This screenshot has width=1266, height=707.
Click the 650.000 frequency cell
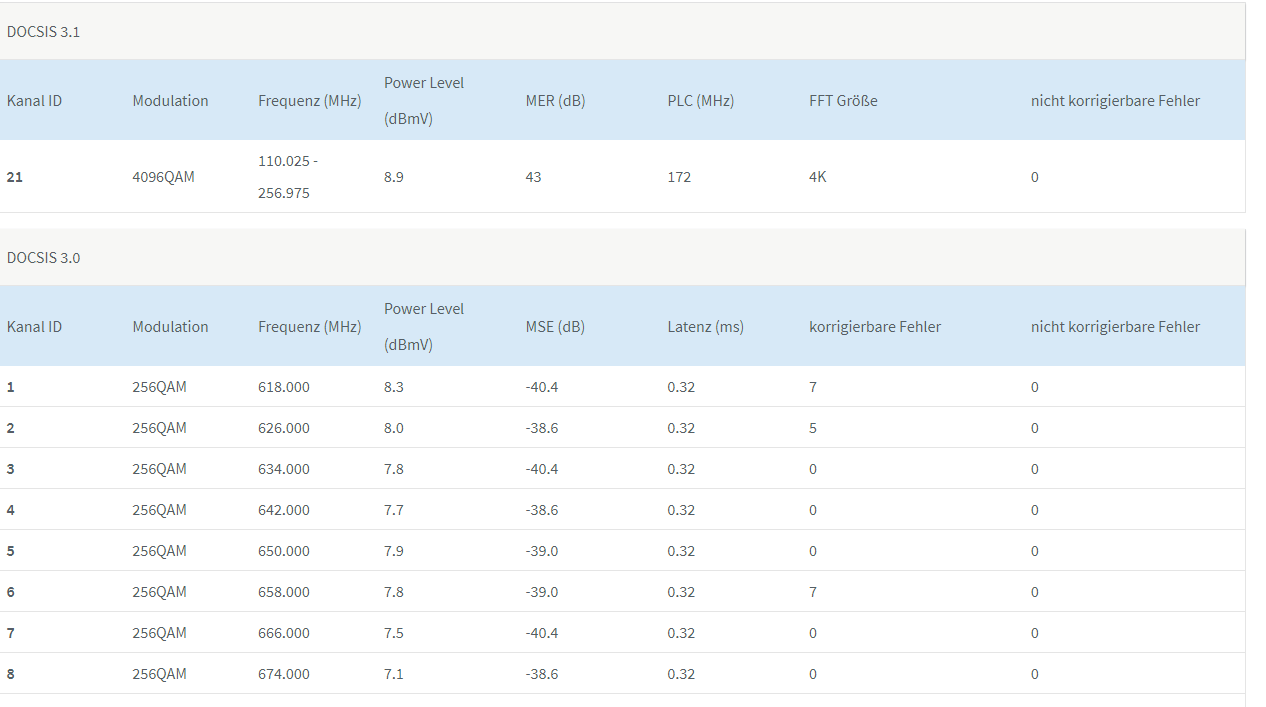(x=284, y=551)
